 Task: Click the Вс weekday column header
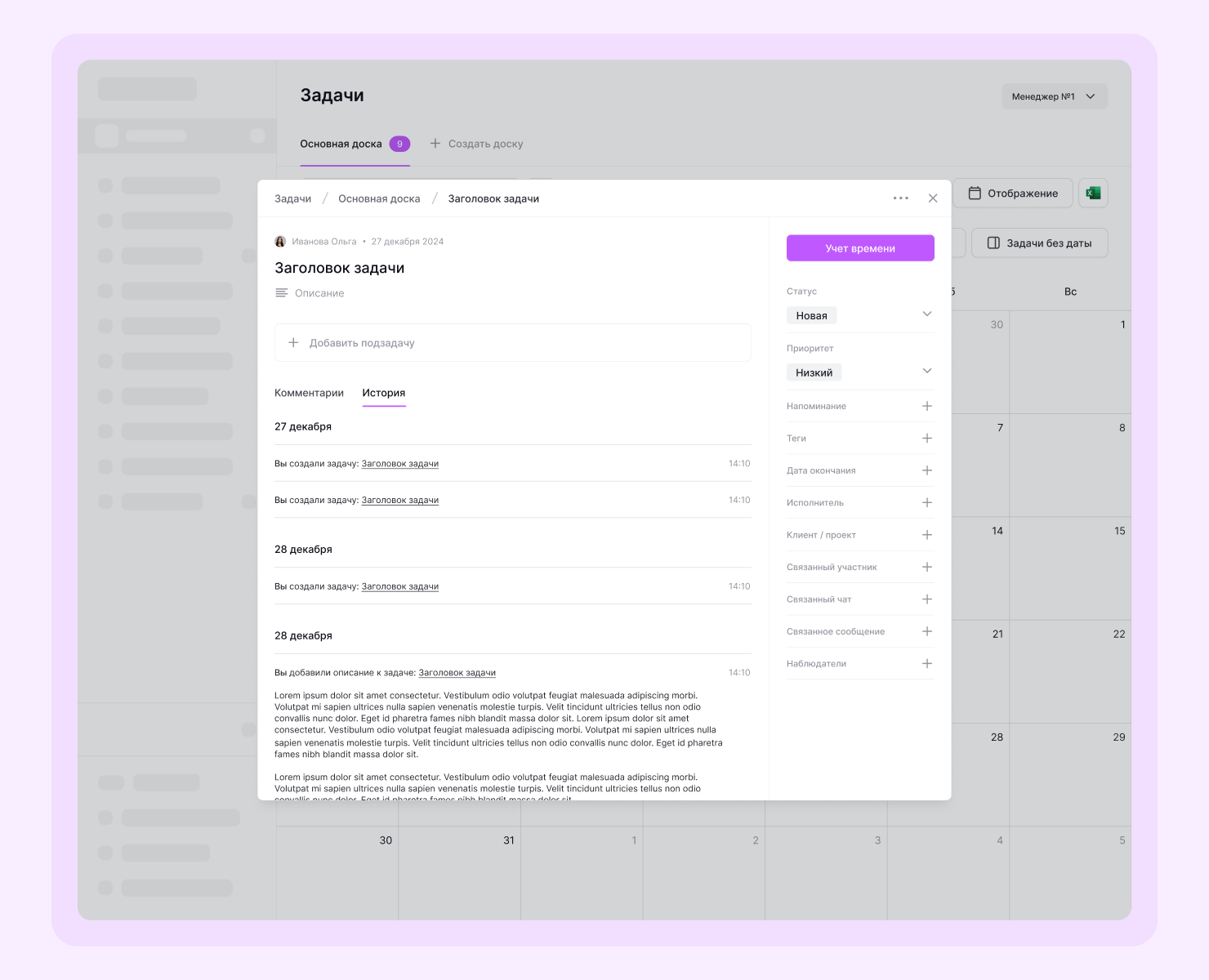click(1070, 292)
